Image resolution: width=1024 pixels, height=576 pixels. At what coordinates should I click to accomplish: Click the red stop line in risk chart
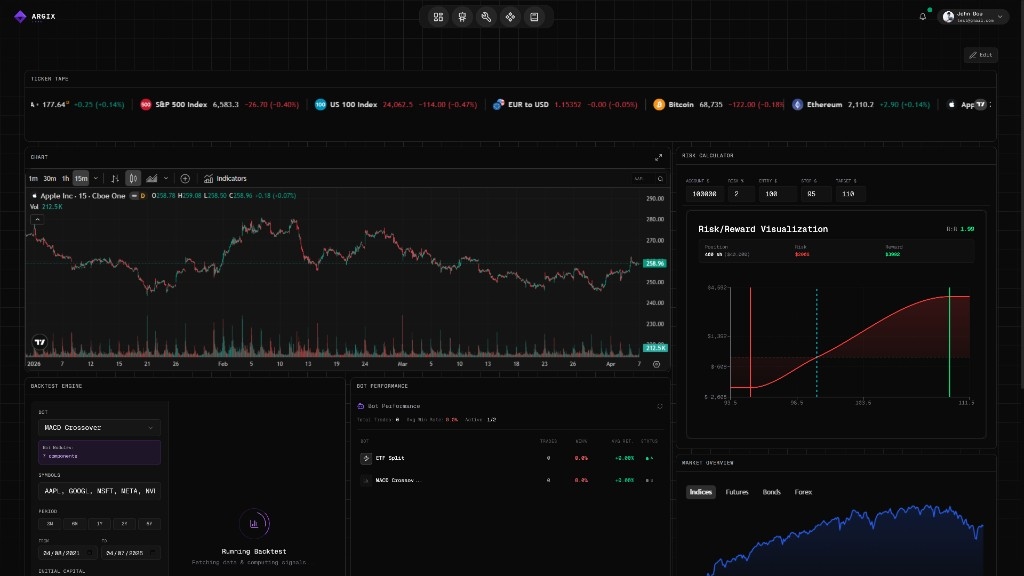point(750,342)
